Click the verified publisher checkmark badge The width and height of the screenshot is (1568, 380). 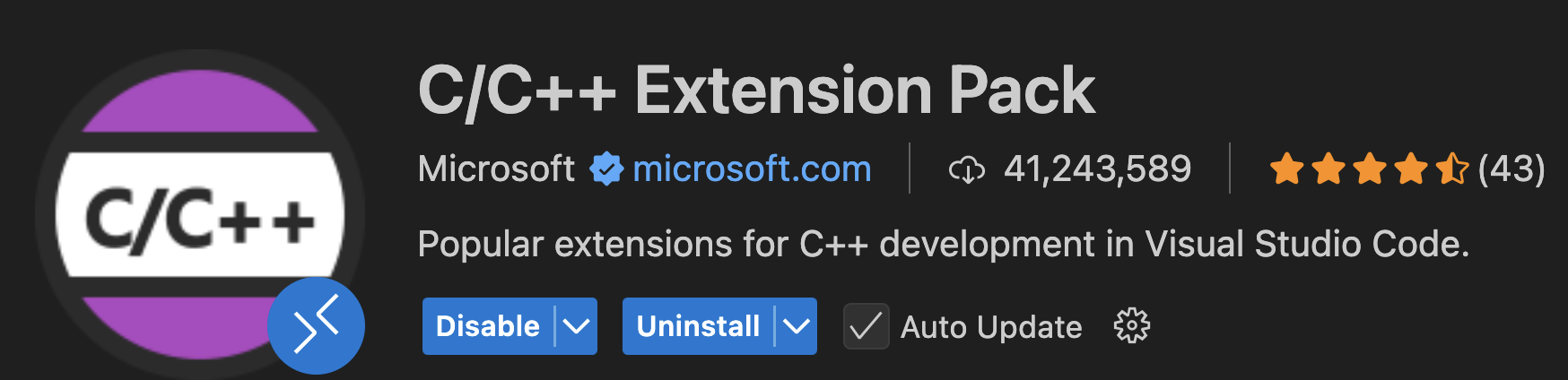point(606,168)
